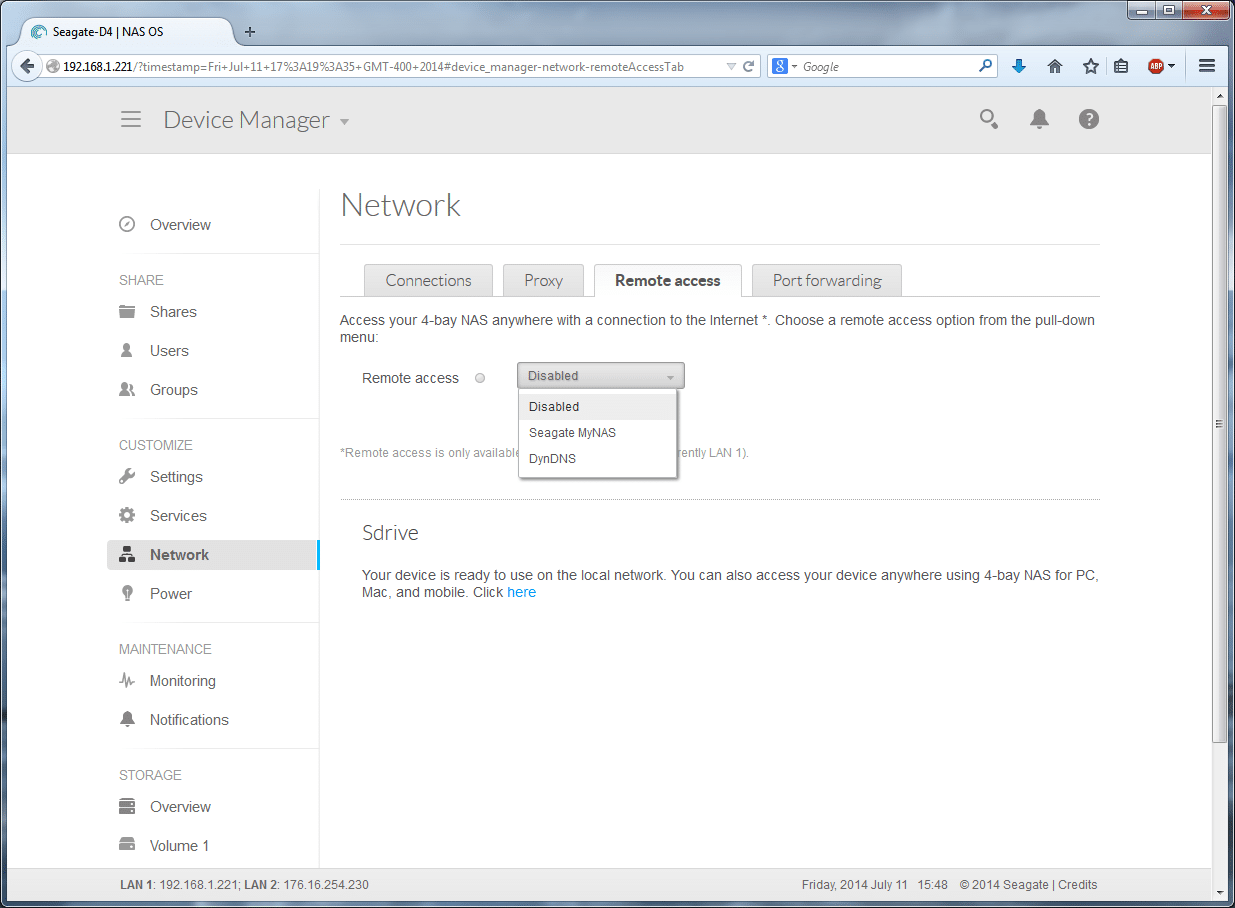Click the Adblock Plus ABP icon
This screenshot has width=1235, height=908.
click(1155, 67)
